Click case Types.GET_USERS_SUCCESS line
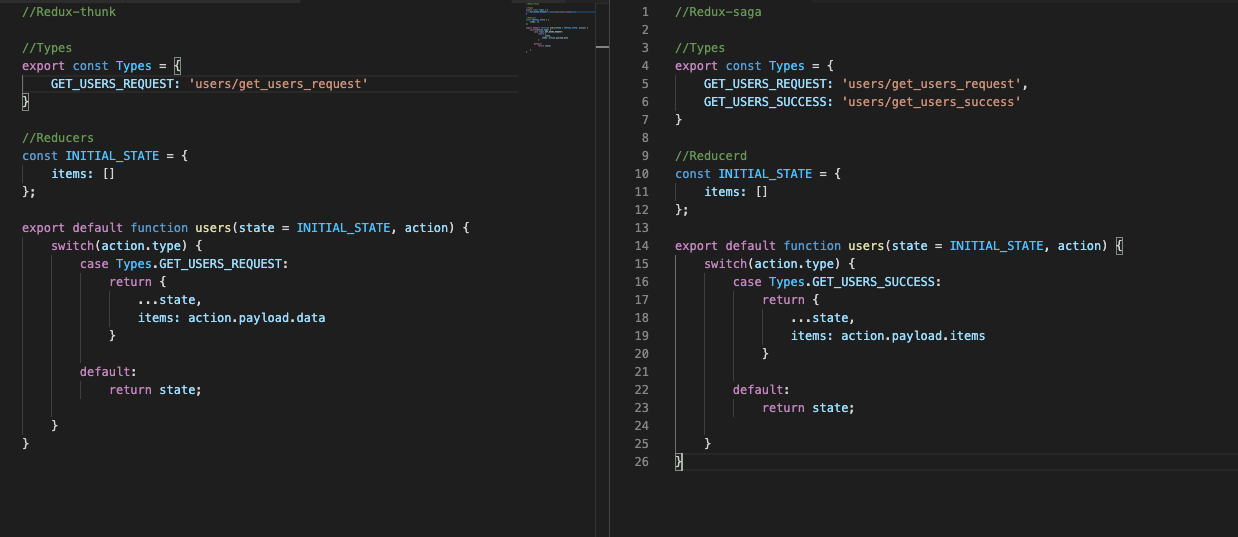Viewport: 1238px width, 537px height. pyautogui.click(x=837, y=282)
